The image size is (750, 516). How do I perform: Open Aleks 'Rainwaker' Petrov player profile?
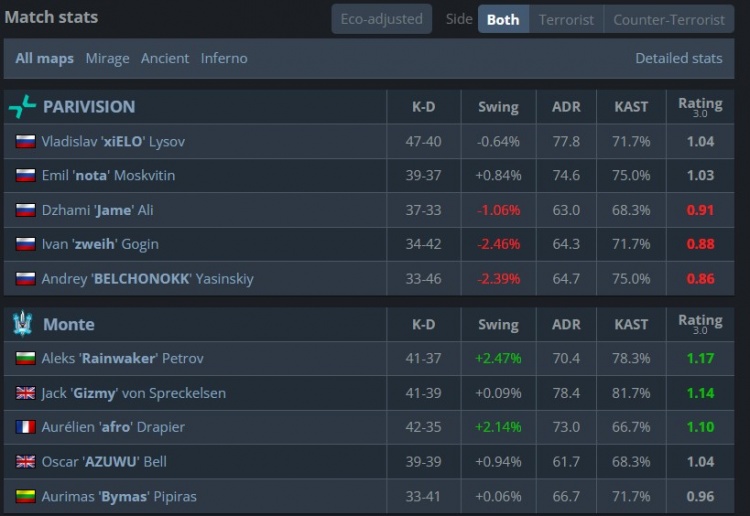pyautogui.click(x=122, y=358)
